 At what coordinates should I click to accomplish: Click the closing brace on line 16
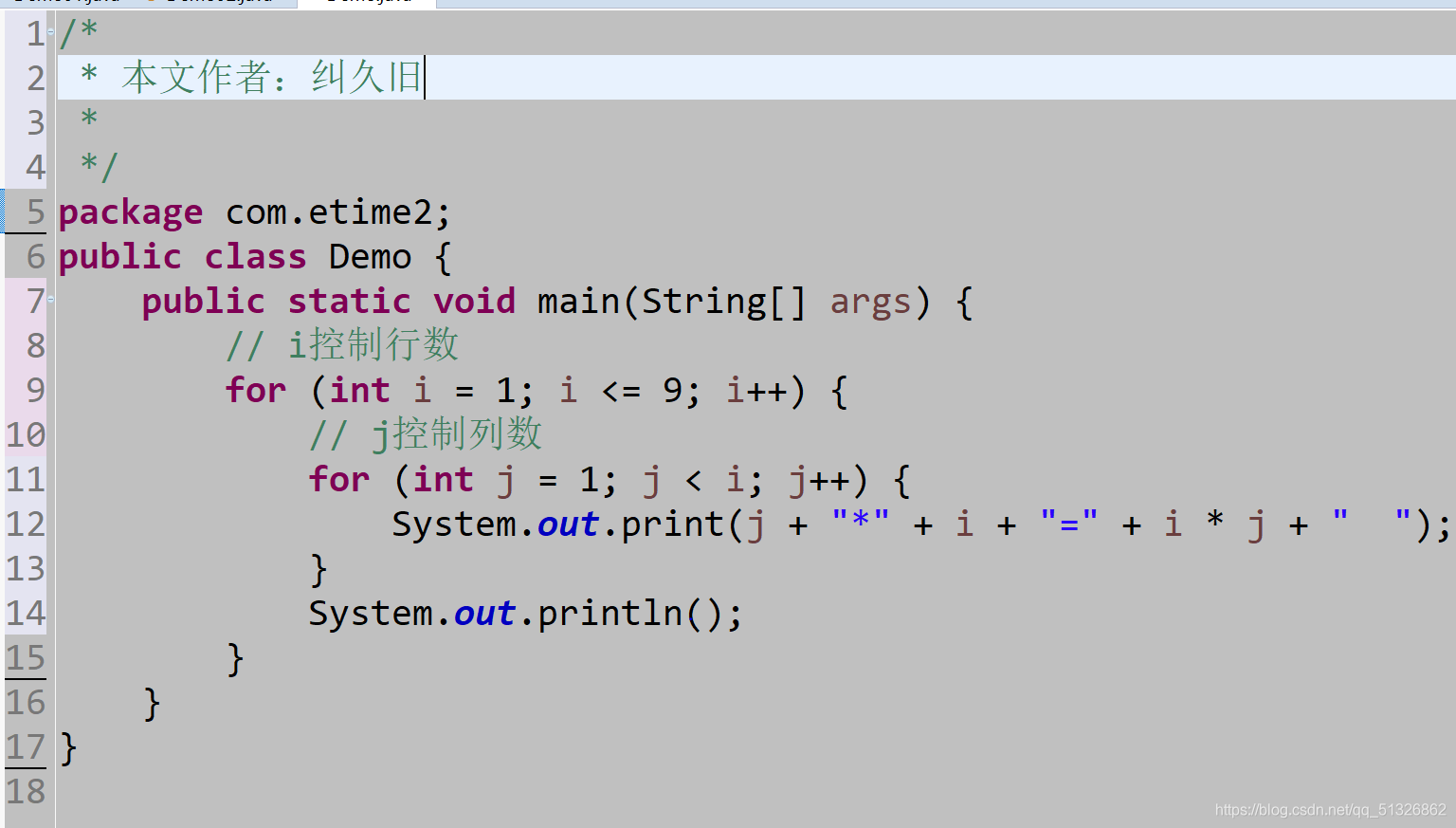tap(153, 704)
